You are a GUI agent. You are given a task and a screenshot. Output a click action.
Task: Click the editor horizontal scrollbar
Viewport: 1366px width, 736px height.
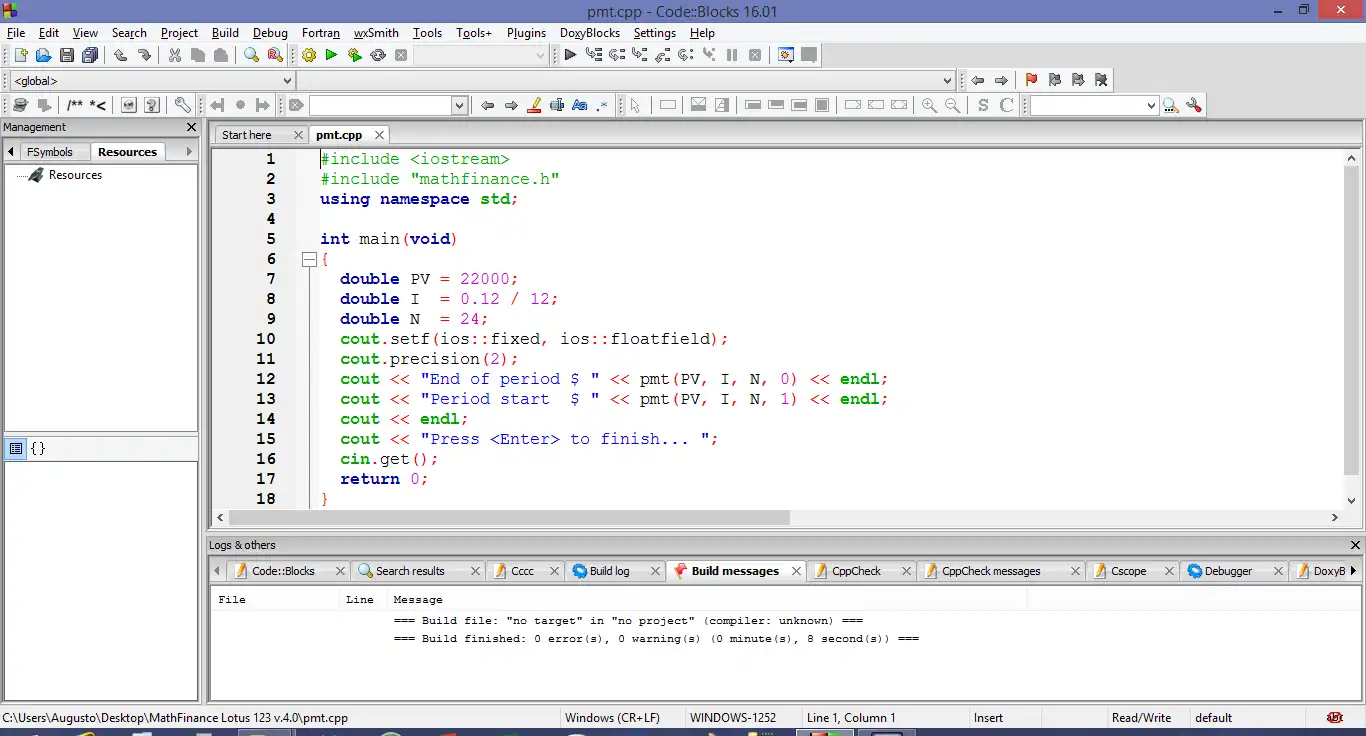click(x=510, y=518)
